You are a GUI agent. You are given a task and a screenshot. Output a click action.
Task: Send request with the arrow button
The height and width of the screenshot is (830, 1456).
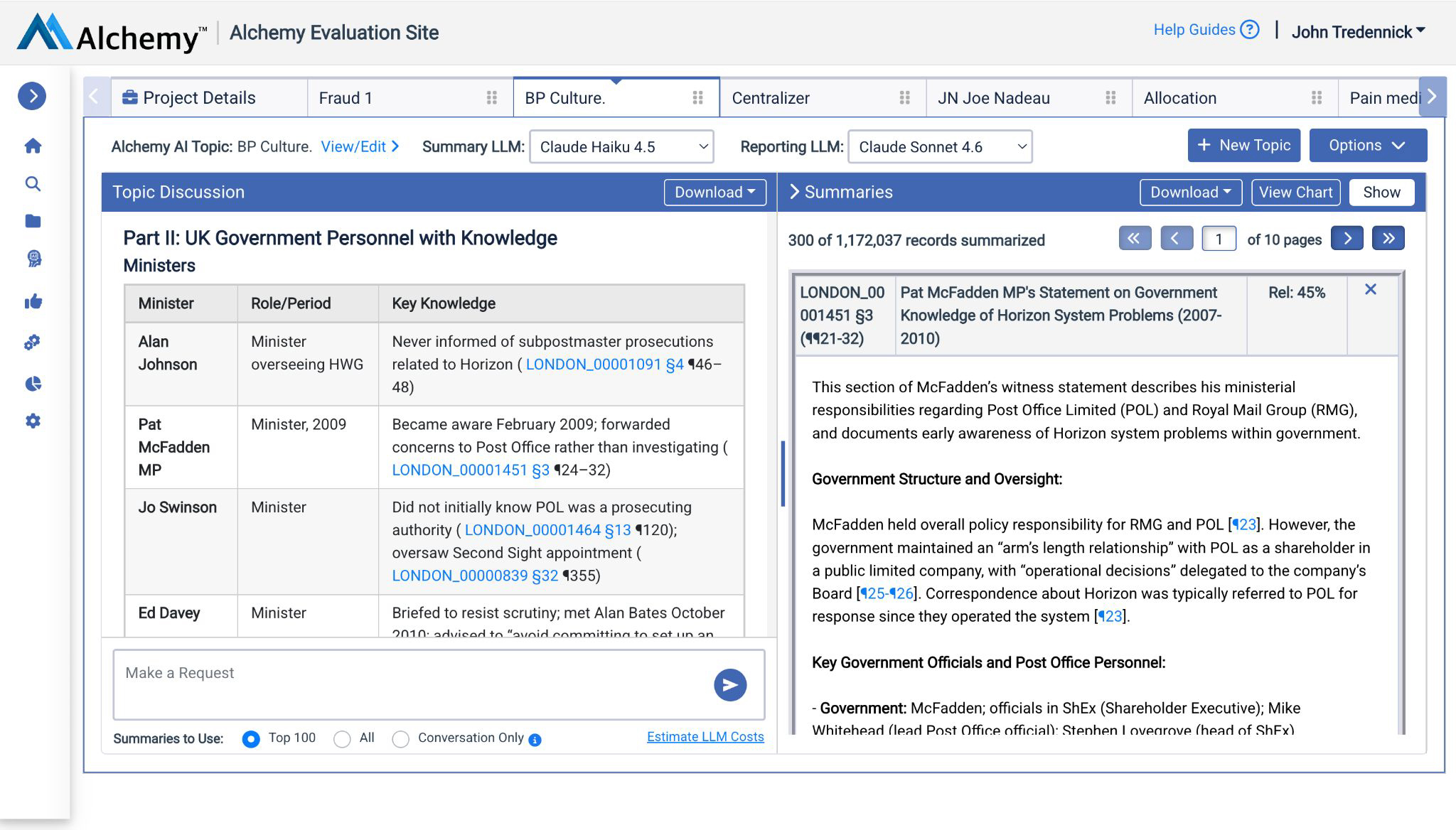tap(729, 685)
